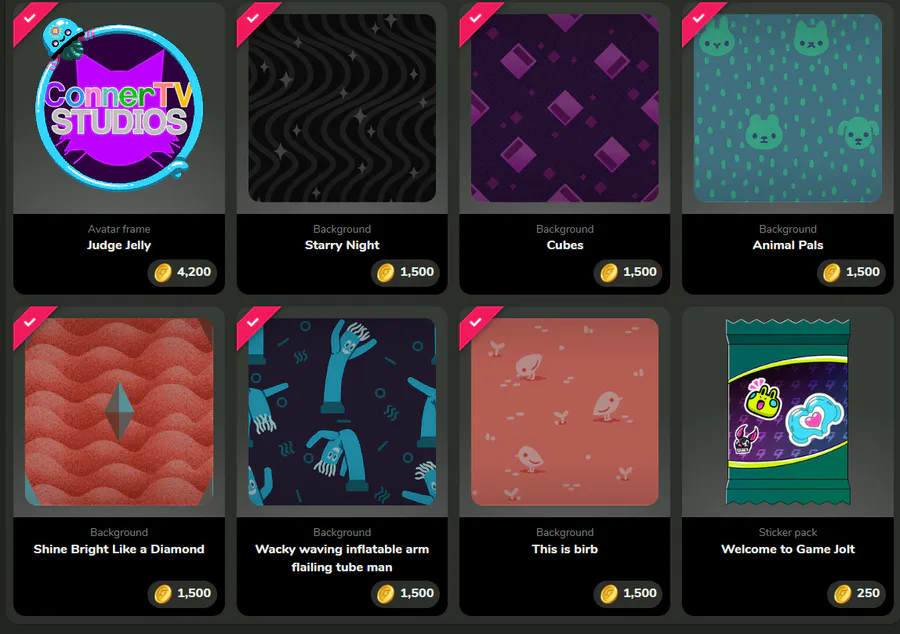The height and width of the screenshot is (634, 900).
Task: Select the This is birb background preview
Action: click(565, 412)
